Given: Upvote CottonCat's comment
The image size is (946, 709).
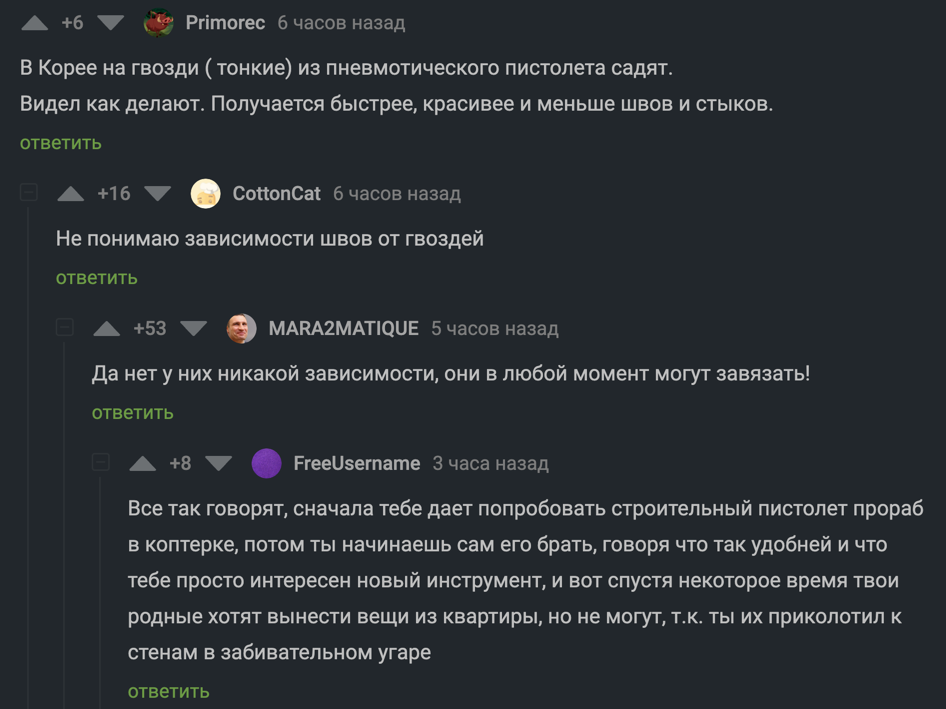Looking at the screenshot, I should [x=71, y=194].
